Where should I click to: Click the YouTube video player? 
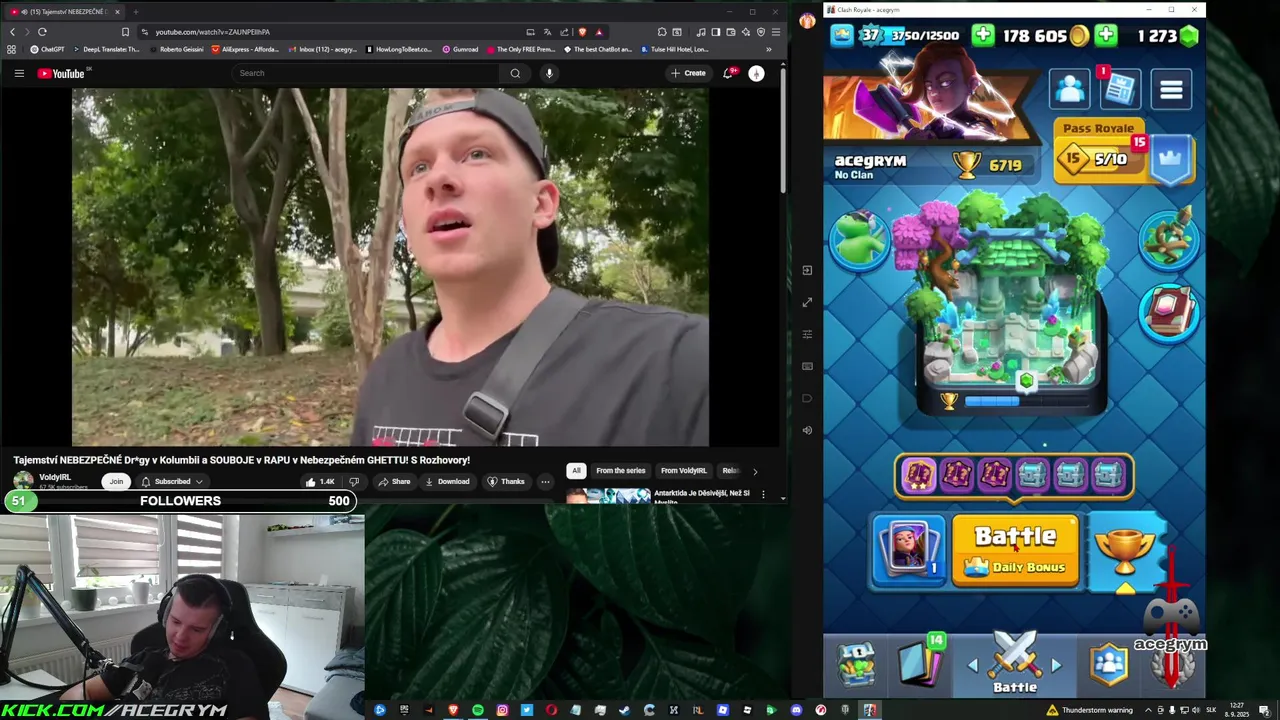(390, 266)
